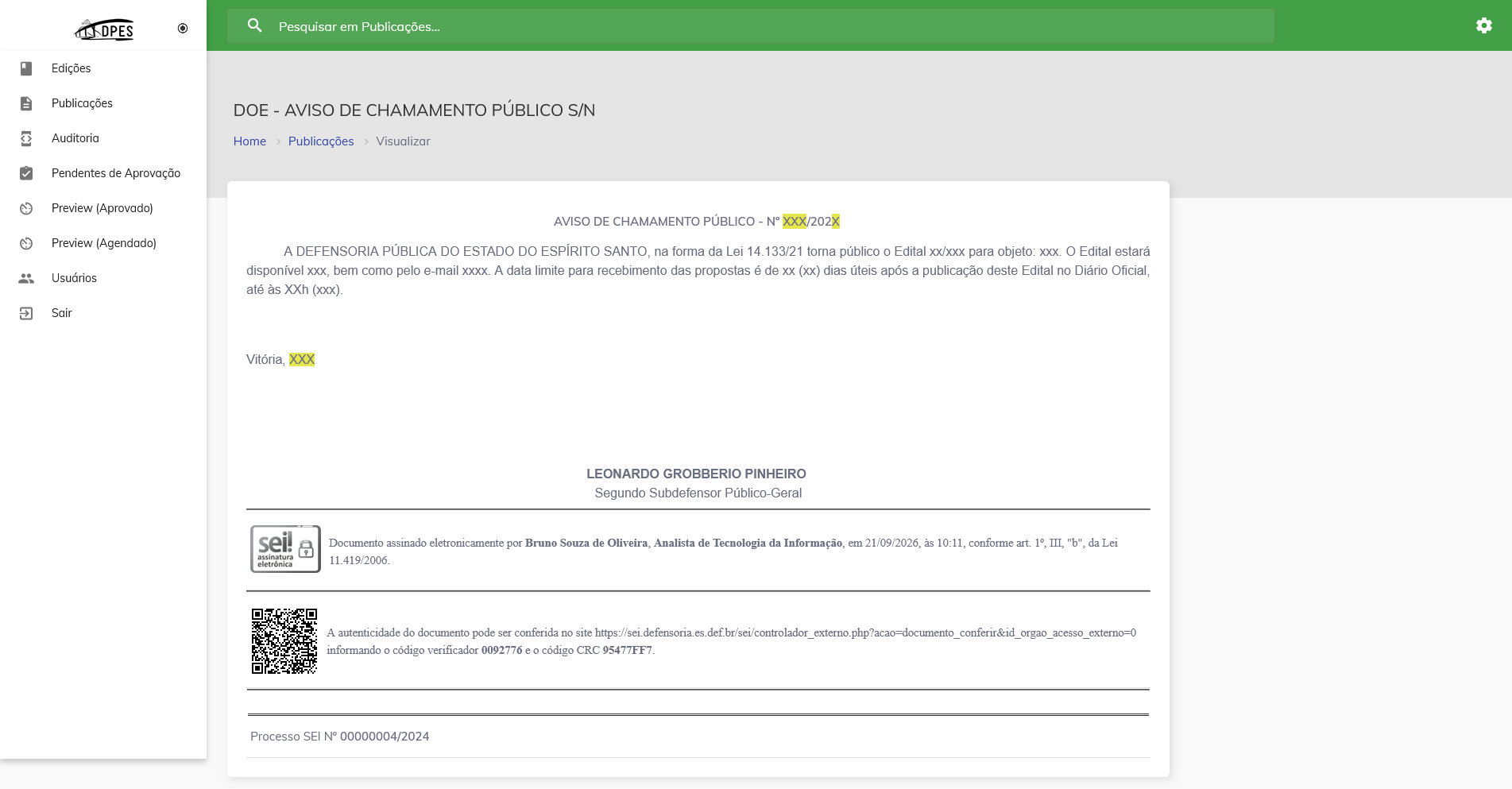Click the name LEONARDO GROBBERIO PINHEIRO
Screen dimensions: 1512x789
(696, 474)
